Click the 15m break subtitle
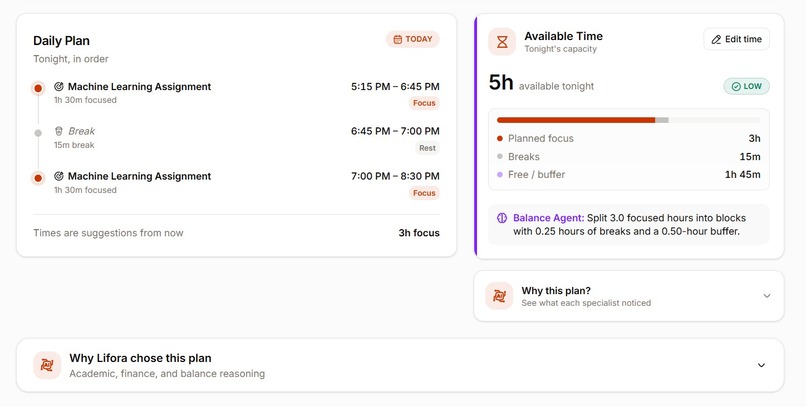806x407 pixels. 74,145
